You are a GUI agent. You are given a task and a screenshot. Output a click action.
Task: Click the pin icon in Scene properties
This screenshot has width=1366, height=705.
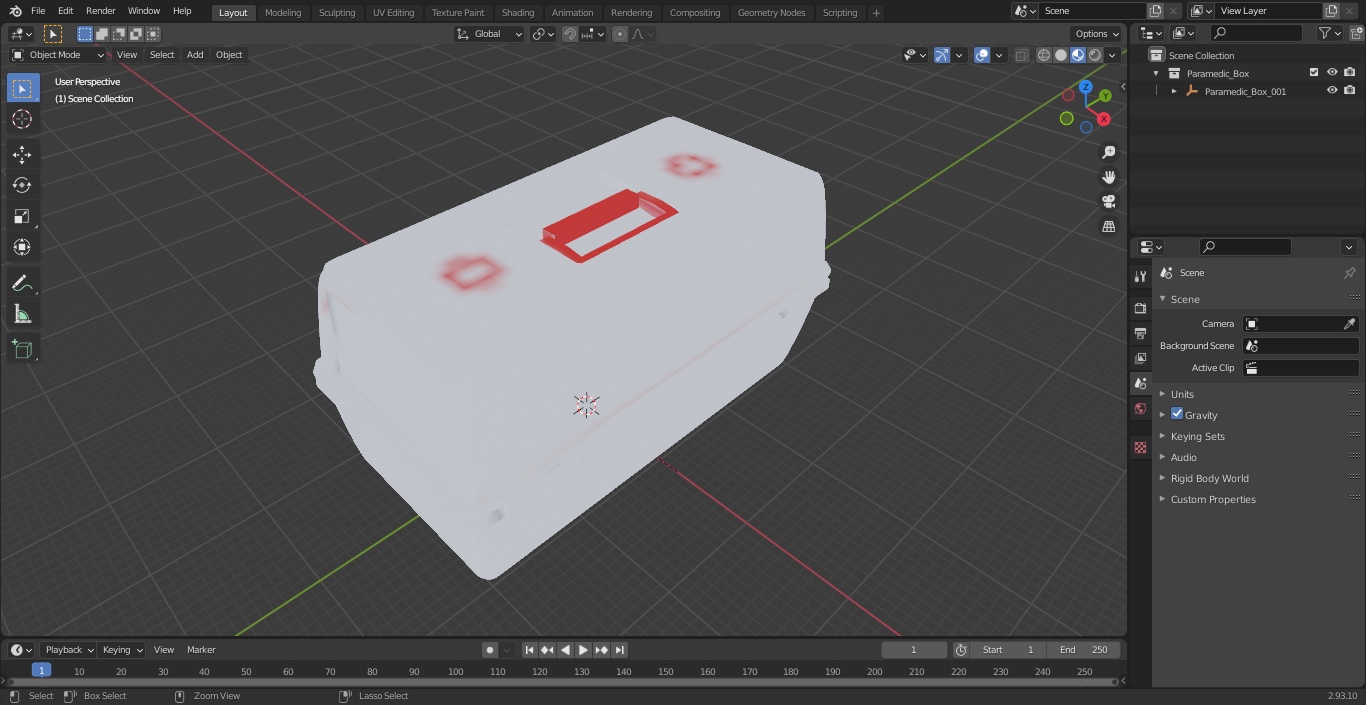point(1349,272)
